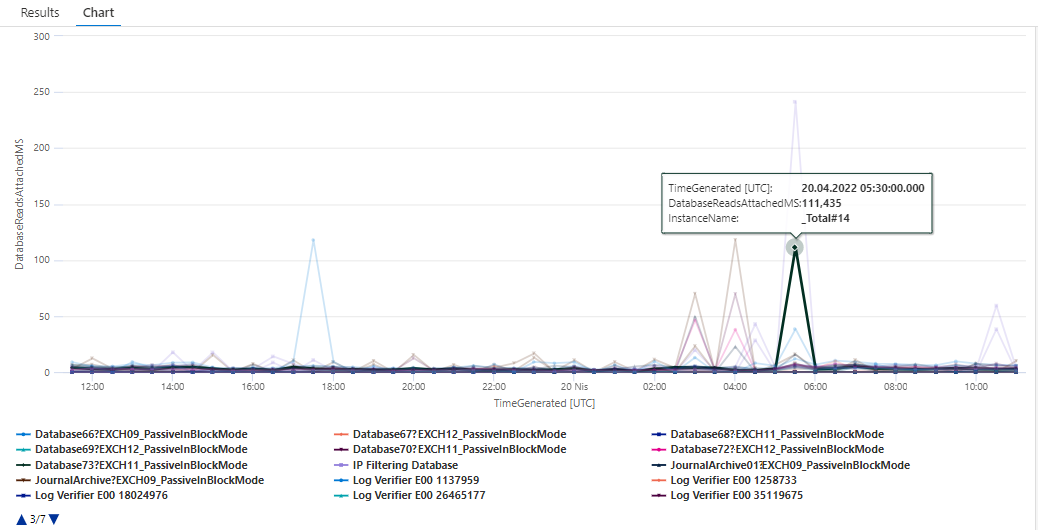The height and width of the screenshot is (530, 1038).
Task: Toggle Database66?EXCH09_PassiveInBlockMode legend series
Action: pyautogui.click(x=132, y=435)
